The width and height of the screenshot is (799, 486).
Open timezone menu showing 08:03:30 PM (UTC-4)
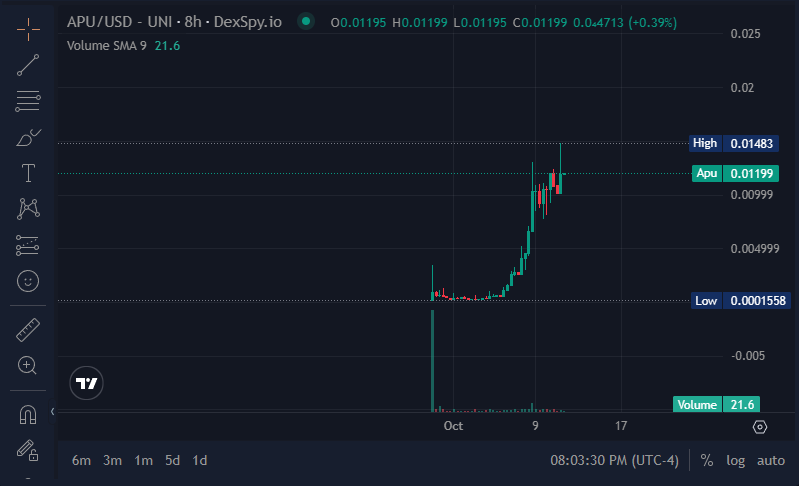click(615, 461)
